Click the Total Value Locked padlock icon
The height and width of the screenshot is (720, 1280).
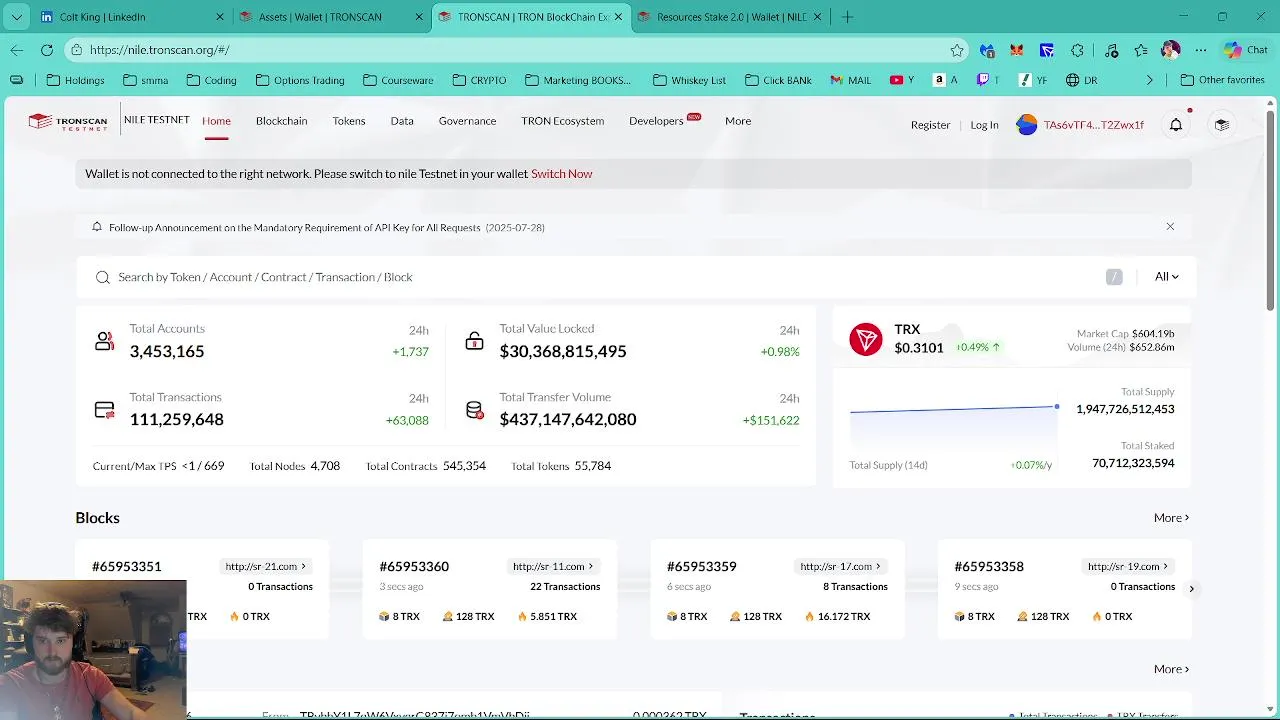click(x=474, y=341)
